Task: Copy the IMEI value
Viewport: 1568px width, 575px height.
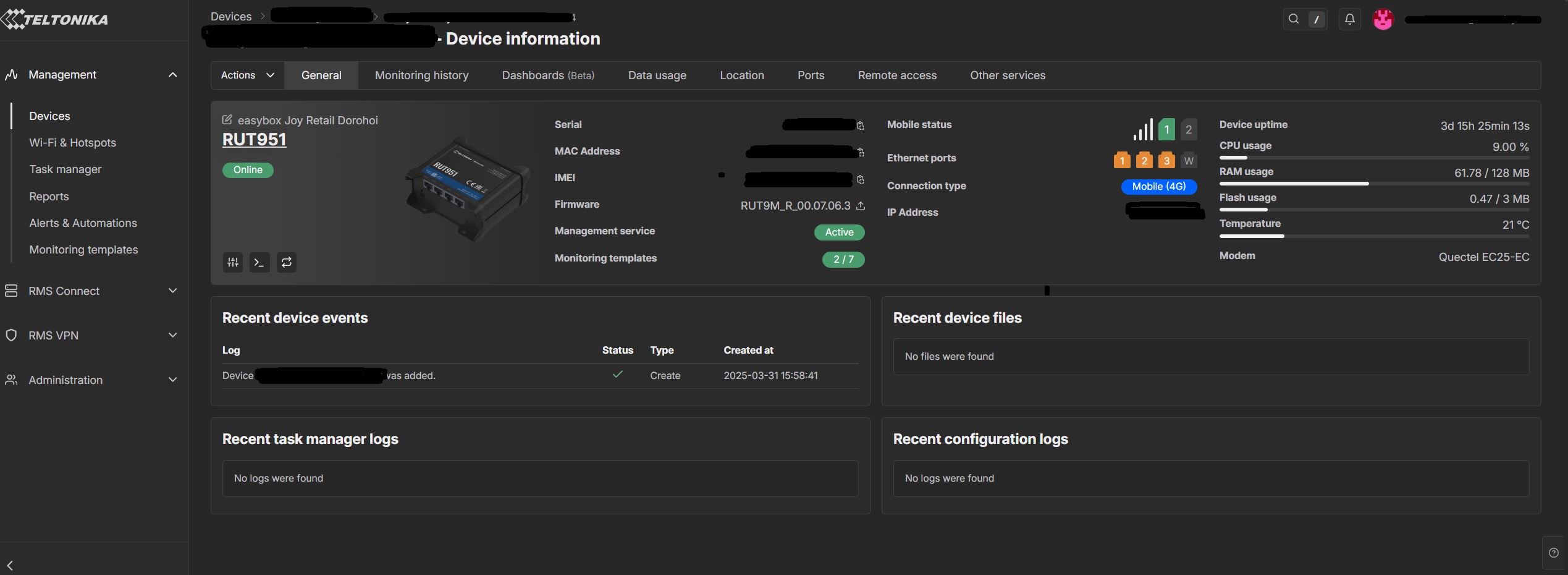Action: pyautogui.click(x=861, y=179)
